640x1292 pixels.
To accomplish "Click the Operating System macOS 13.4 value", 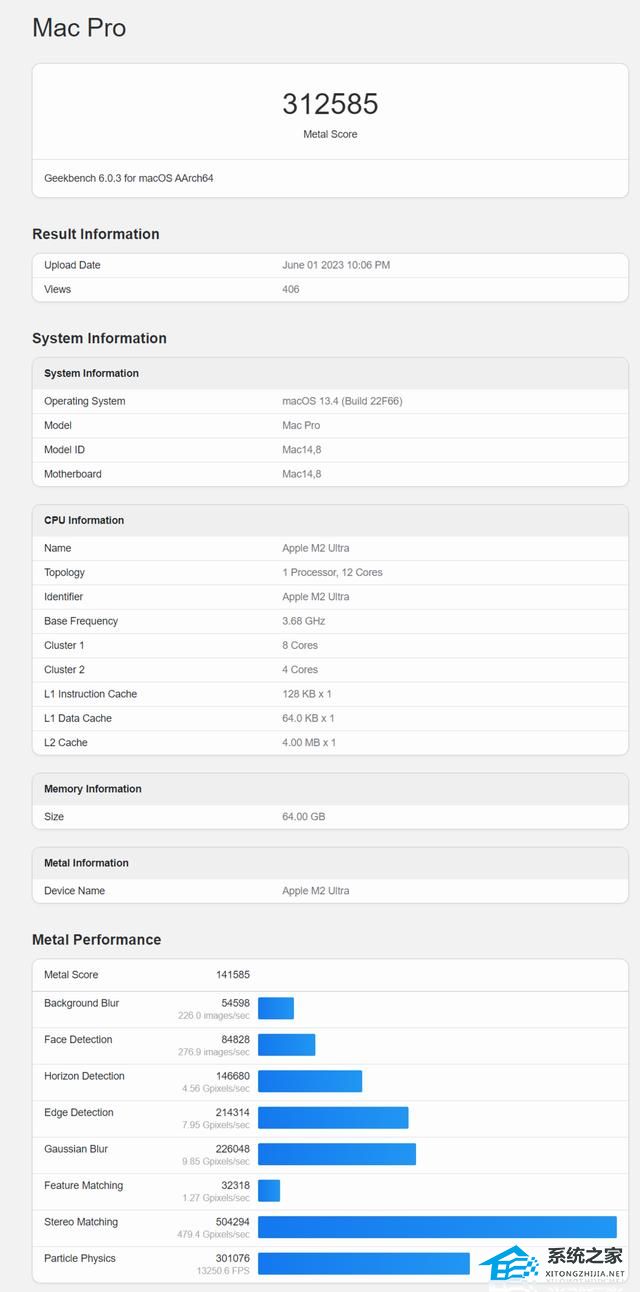I will pyautogui.click(x=342, y=401).
